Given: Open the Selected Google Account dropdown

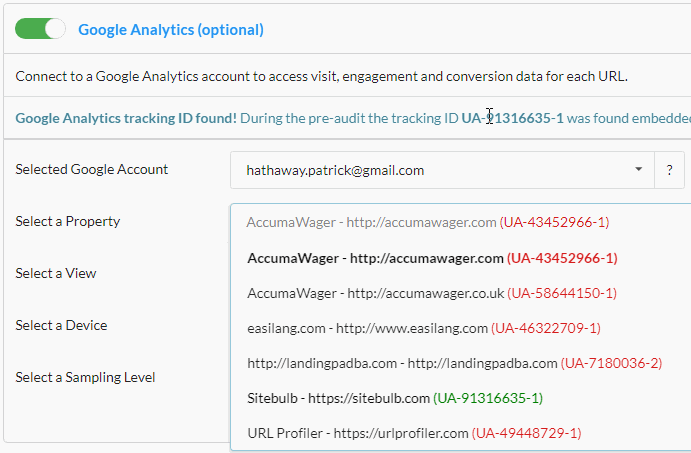Looking at the screenshot, I should (442, 170).
